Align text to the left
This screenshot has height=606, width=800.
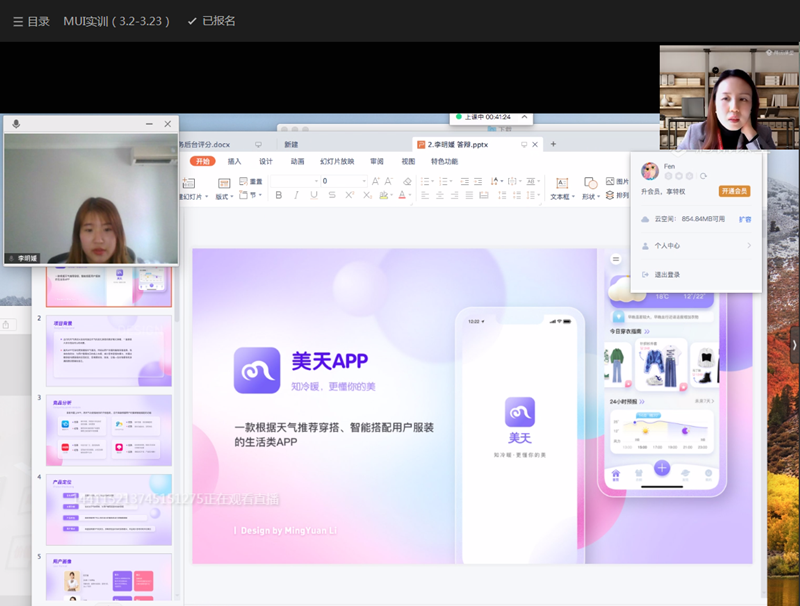425,195
